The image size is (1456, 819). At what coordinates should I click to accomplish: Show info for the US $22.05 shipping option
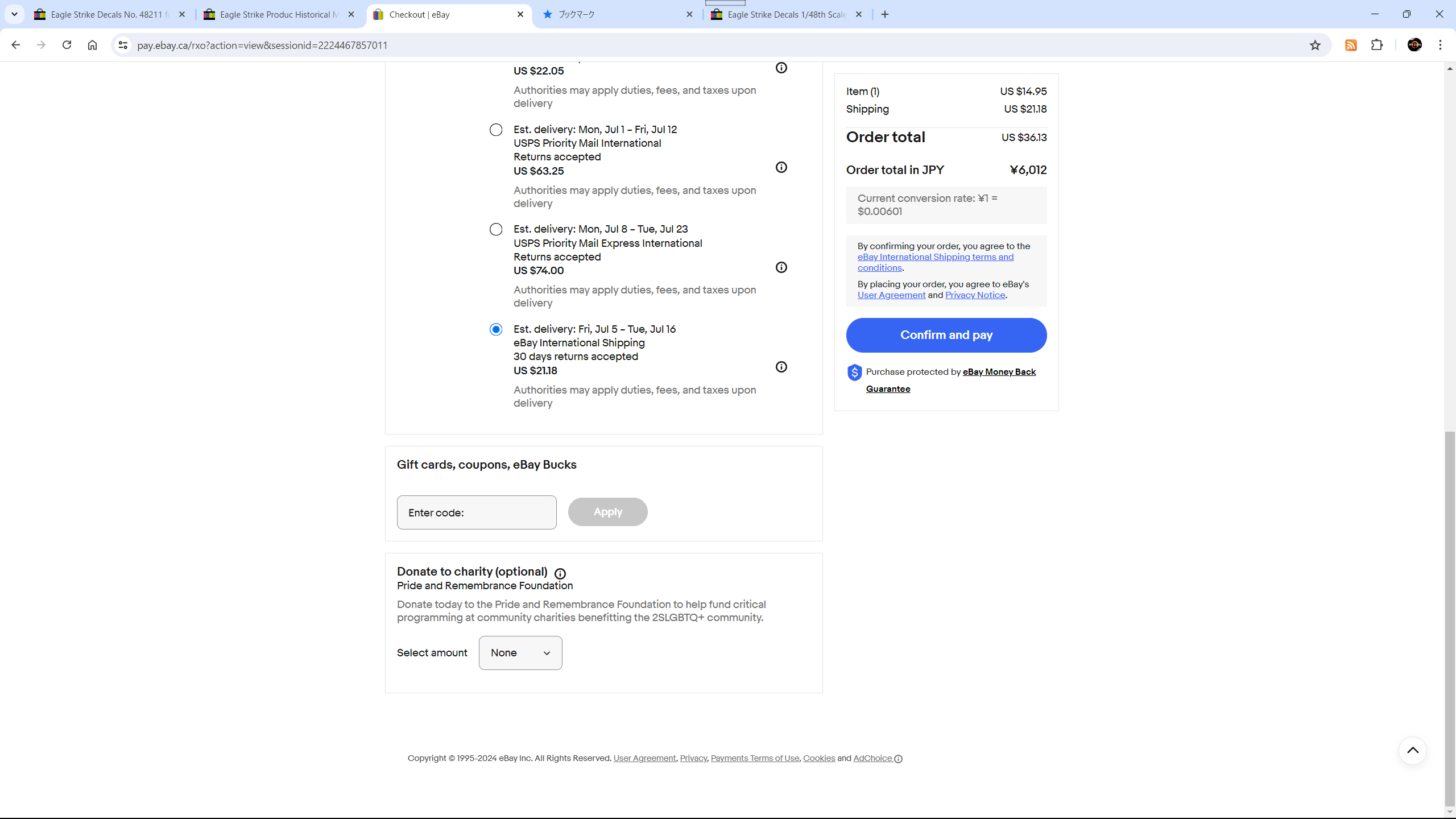click(781, 68)
